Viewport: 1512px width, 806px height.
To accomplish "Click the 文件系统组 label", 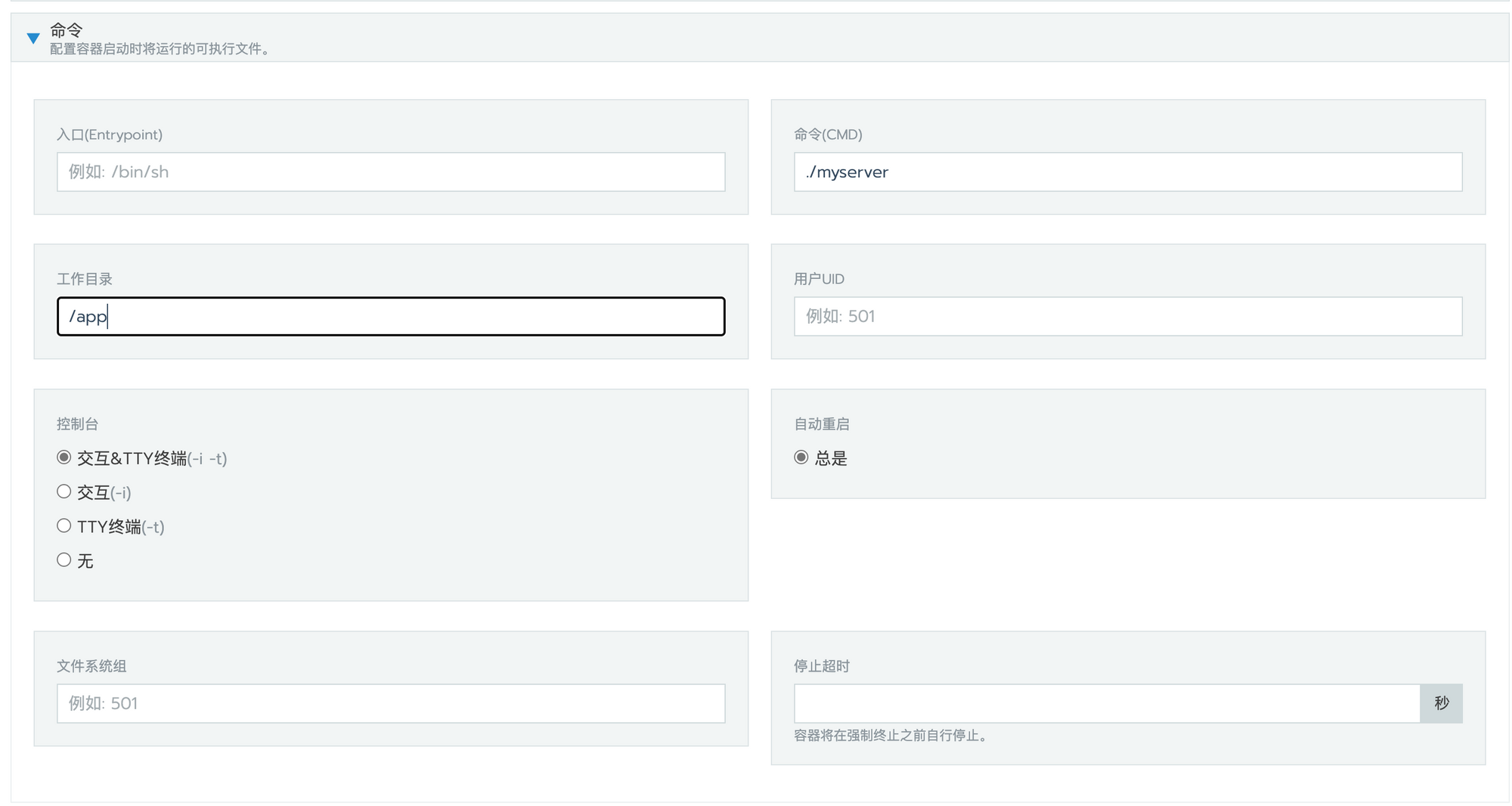I will (91, 666).
